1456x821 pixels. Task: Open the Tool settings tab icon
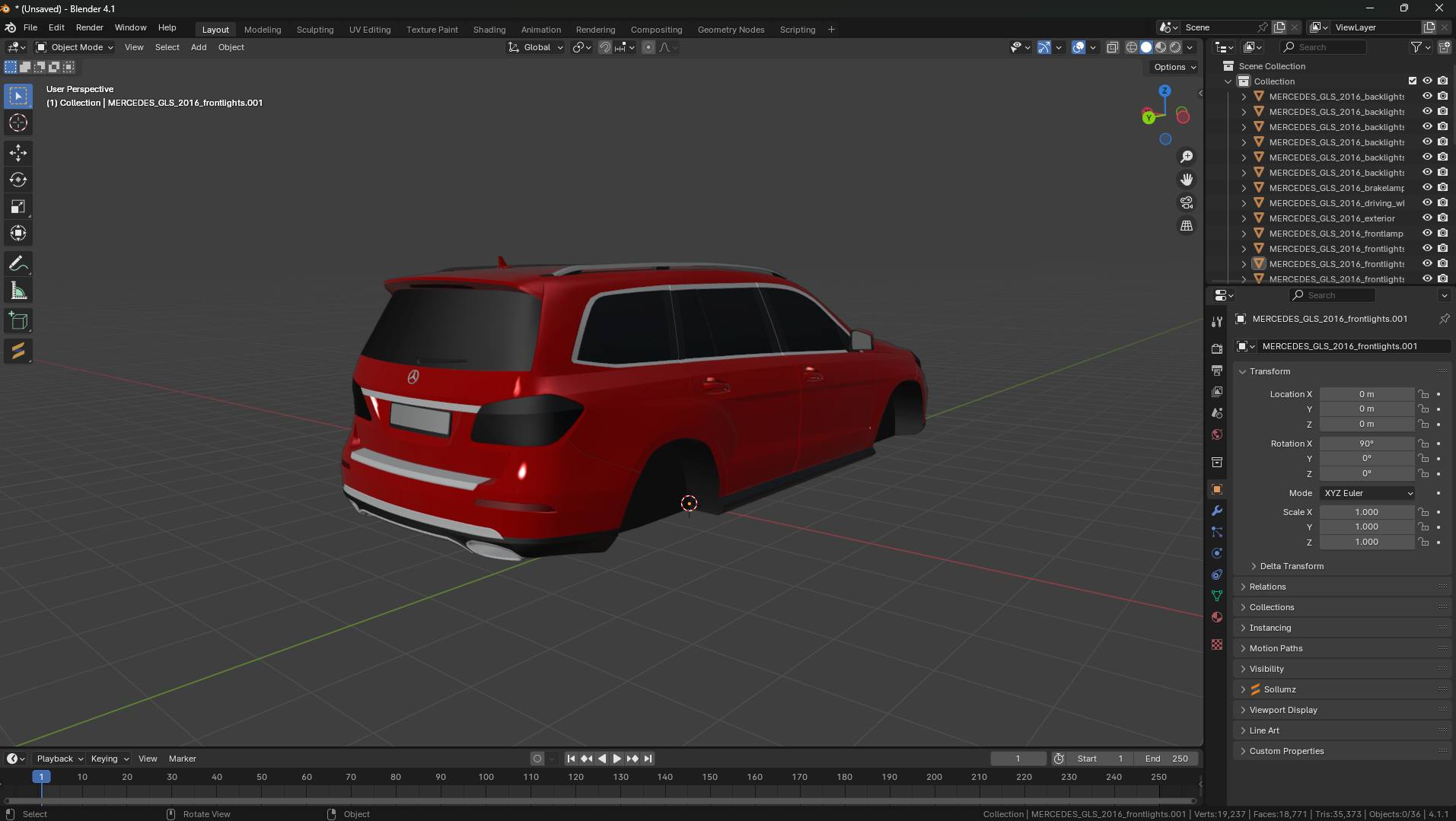[1217, 321]
